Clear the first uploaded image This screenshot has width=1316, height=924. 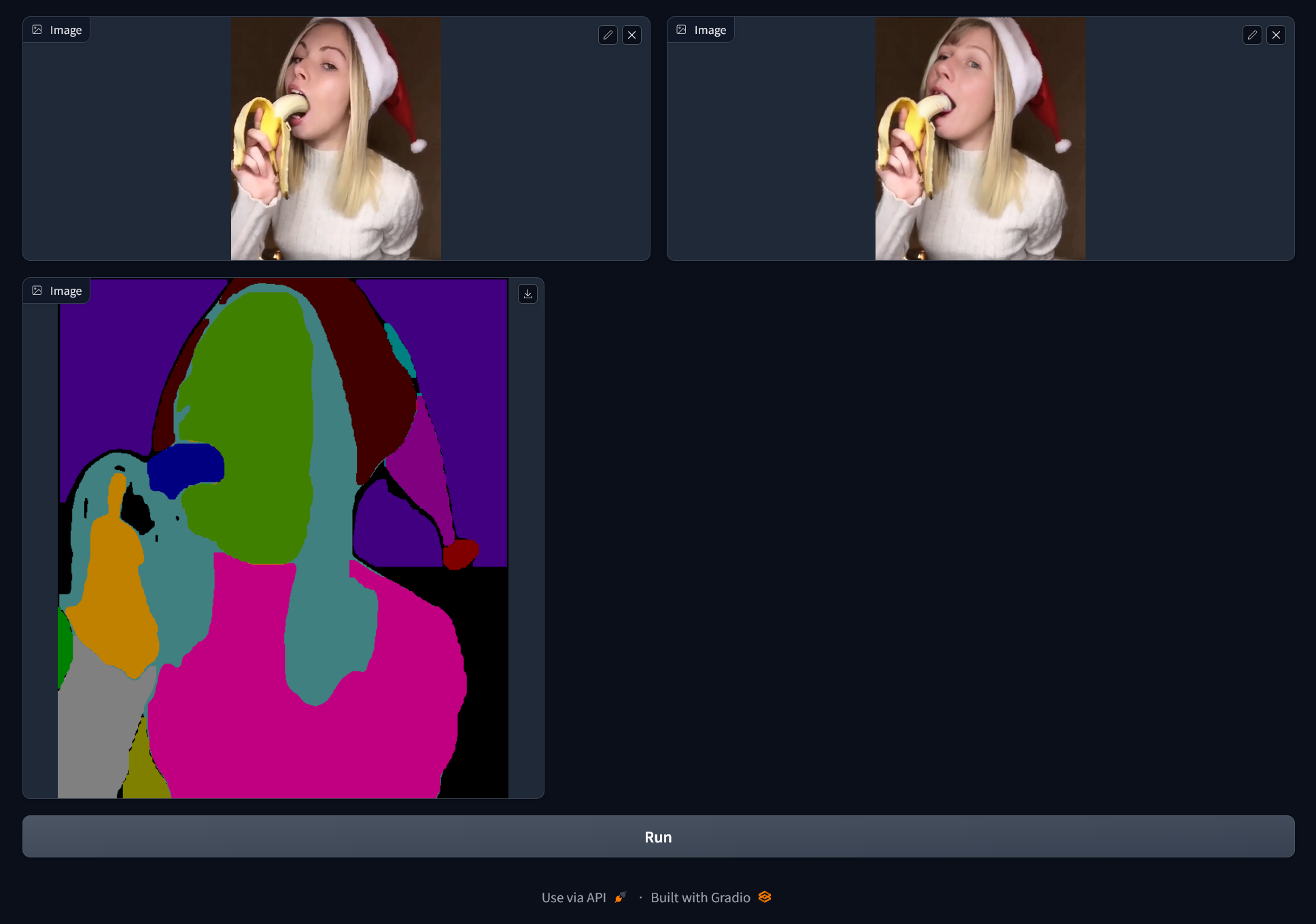tap(631, 35)
